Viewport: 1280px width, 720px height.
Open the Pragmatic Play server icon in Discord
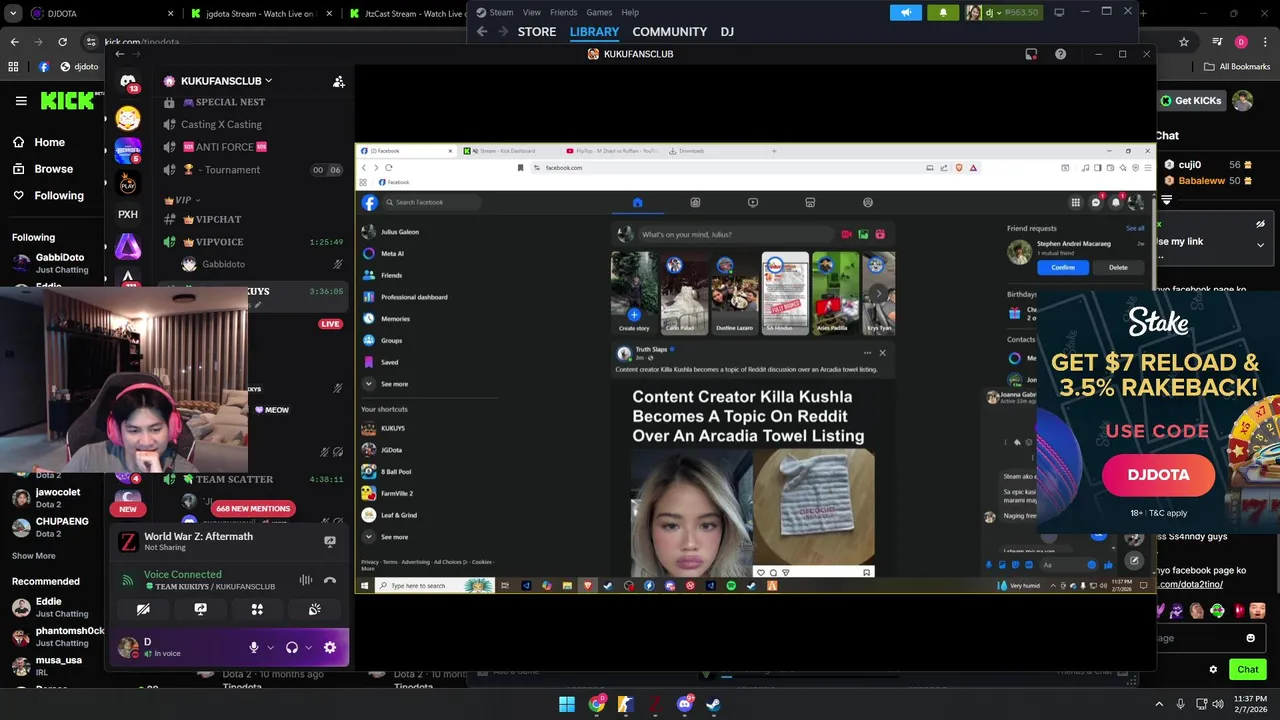click(128, 184)
